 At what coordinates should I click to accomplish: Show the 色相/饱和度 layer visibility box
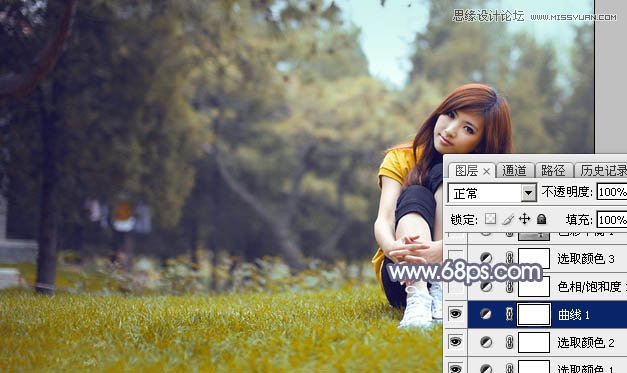(x=455, y=286)
